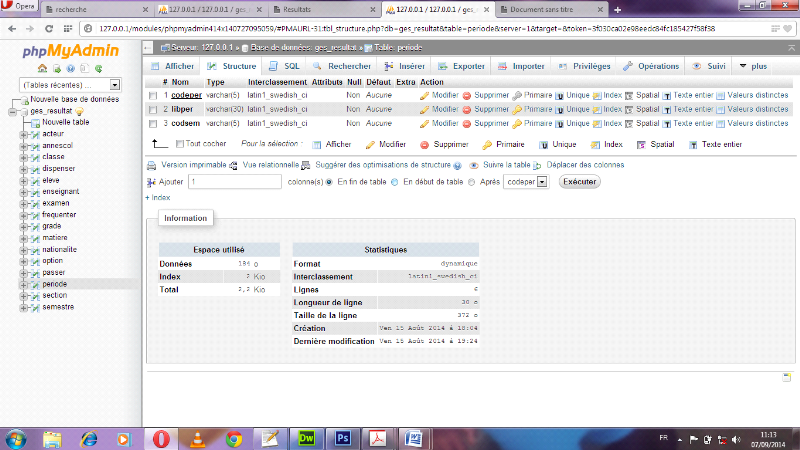Select the En début de table radio
The width and height of the screenshot is (800, 450).
point(394,182)
